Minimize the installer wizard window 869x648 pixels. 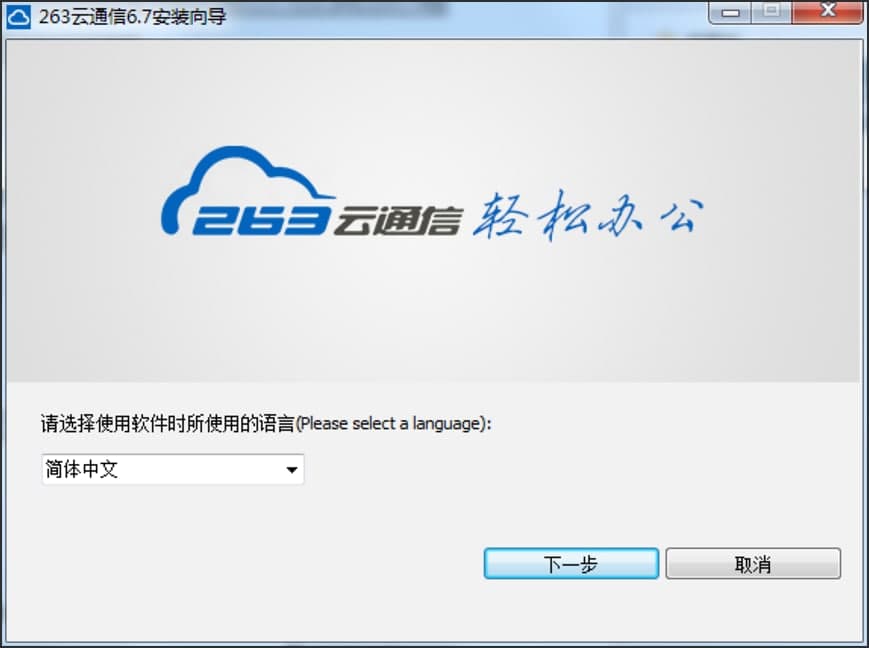(x=730, y=12)
